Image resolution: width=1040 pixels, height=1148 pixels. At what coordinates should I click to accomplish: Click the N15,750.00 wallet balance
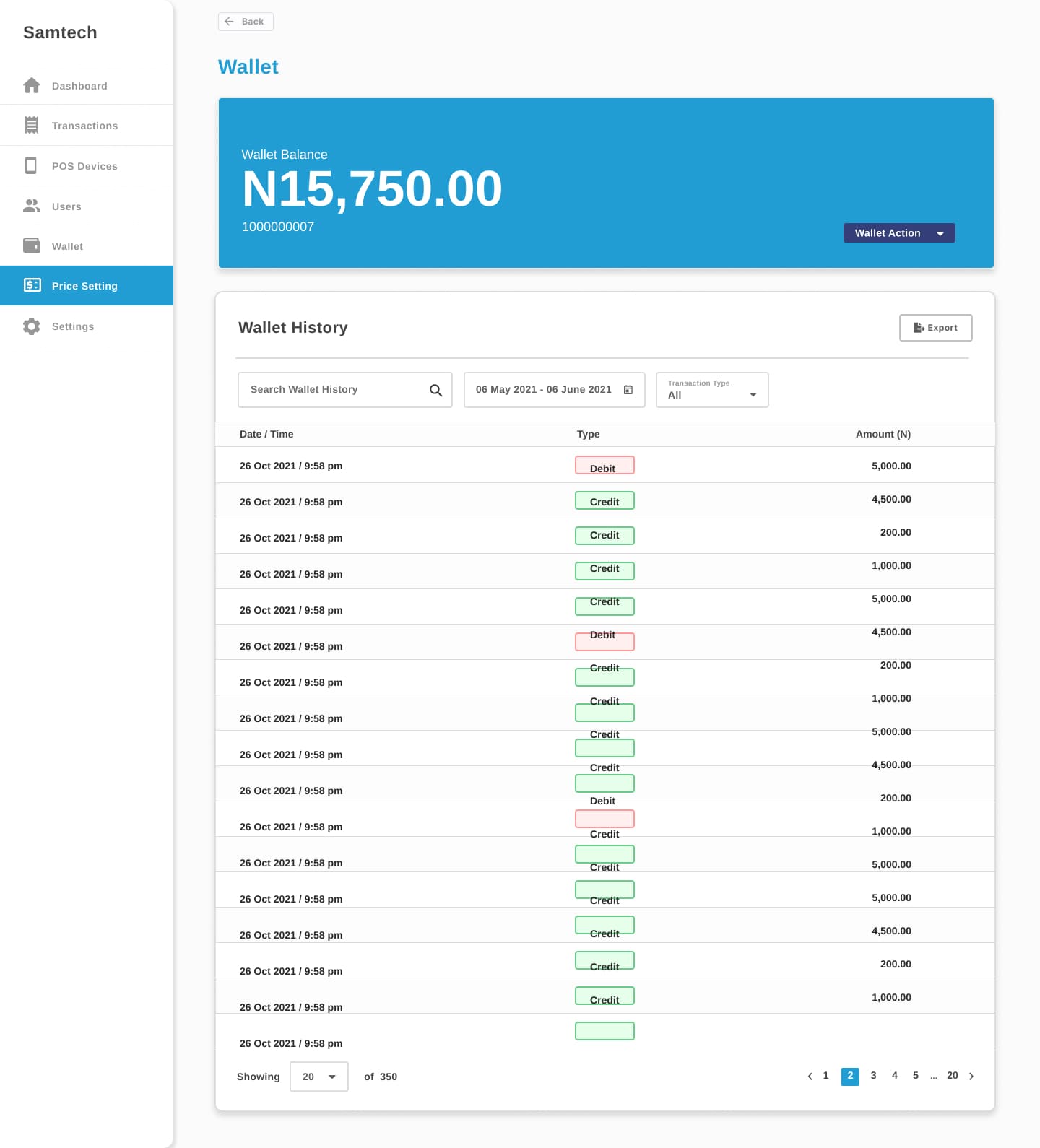[x=372, y=189]
